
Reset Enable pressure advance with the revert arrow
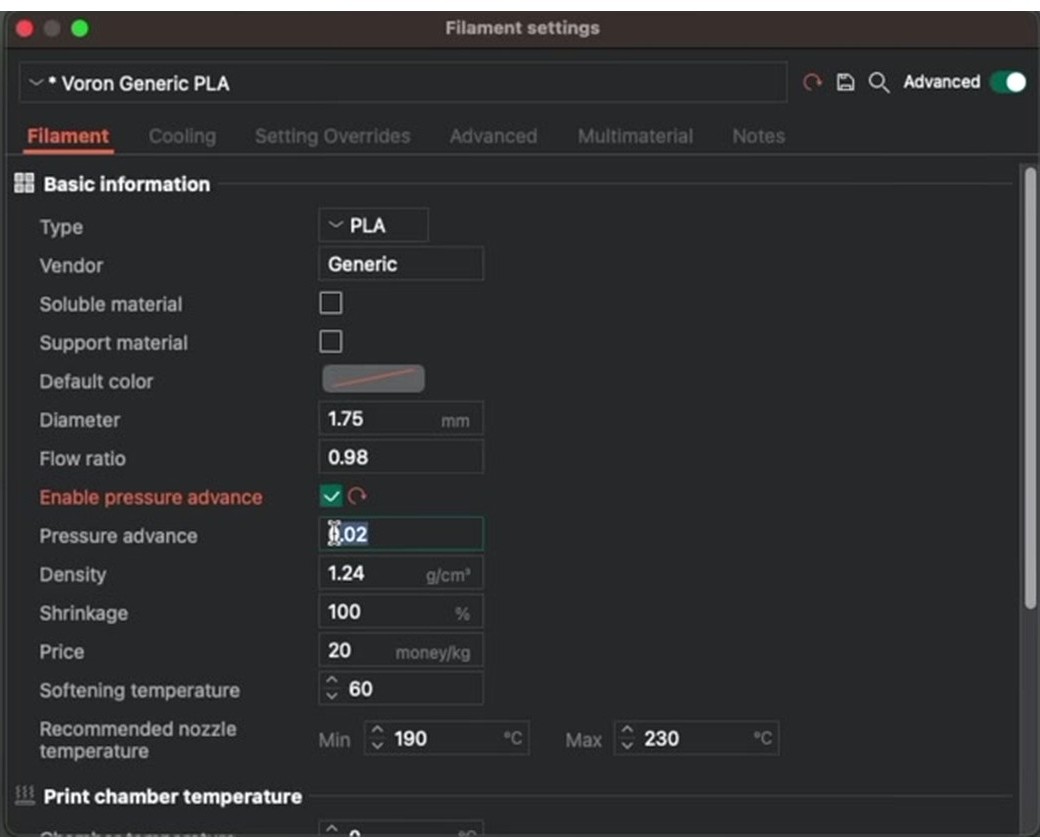(x=357, y=496)
